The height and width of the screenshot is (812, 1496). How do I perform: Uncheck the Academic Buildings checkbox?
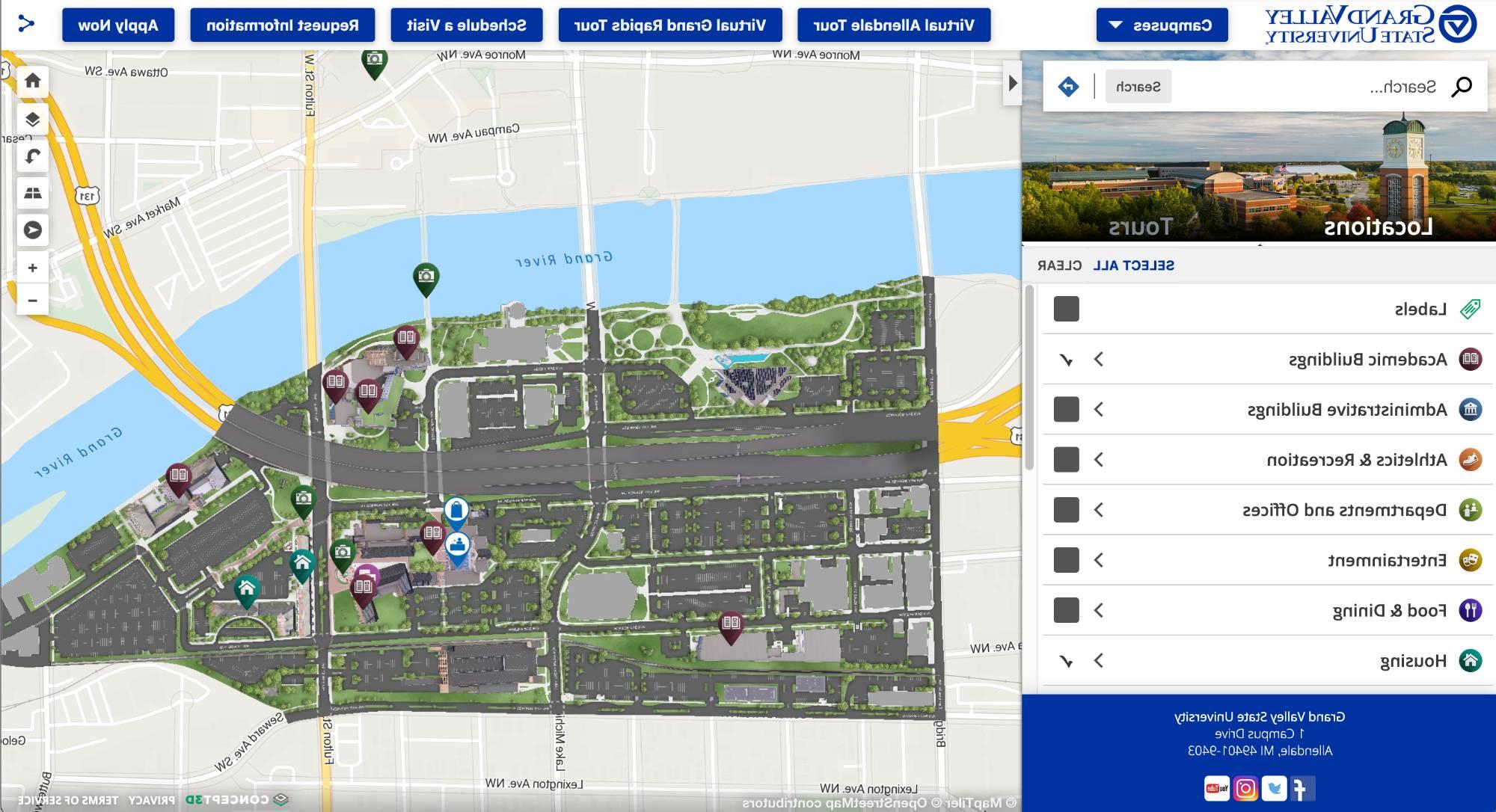1066,360
